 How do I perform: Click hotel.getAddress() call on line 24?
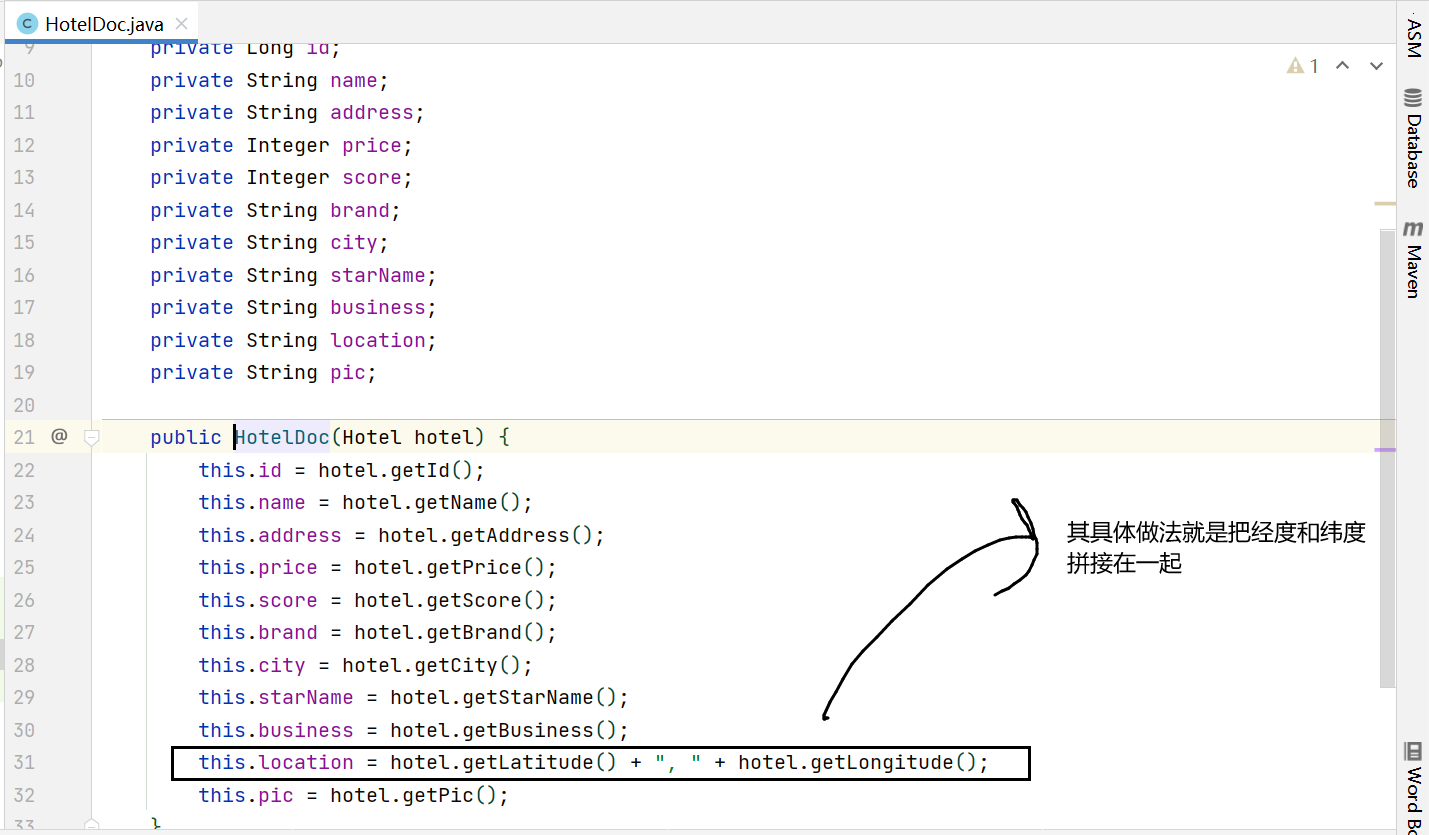pyautogui.click(x=486, y=535)
